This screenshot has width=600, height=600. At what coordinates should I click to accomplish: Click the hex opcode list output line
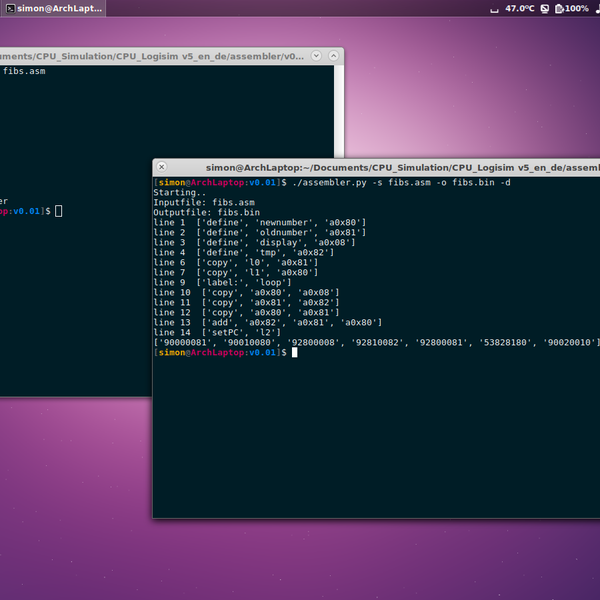click(375, 342)
